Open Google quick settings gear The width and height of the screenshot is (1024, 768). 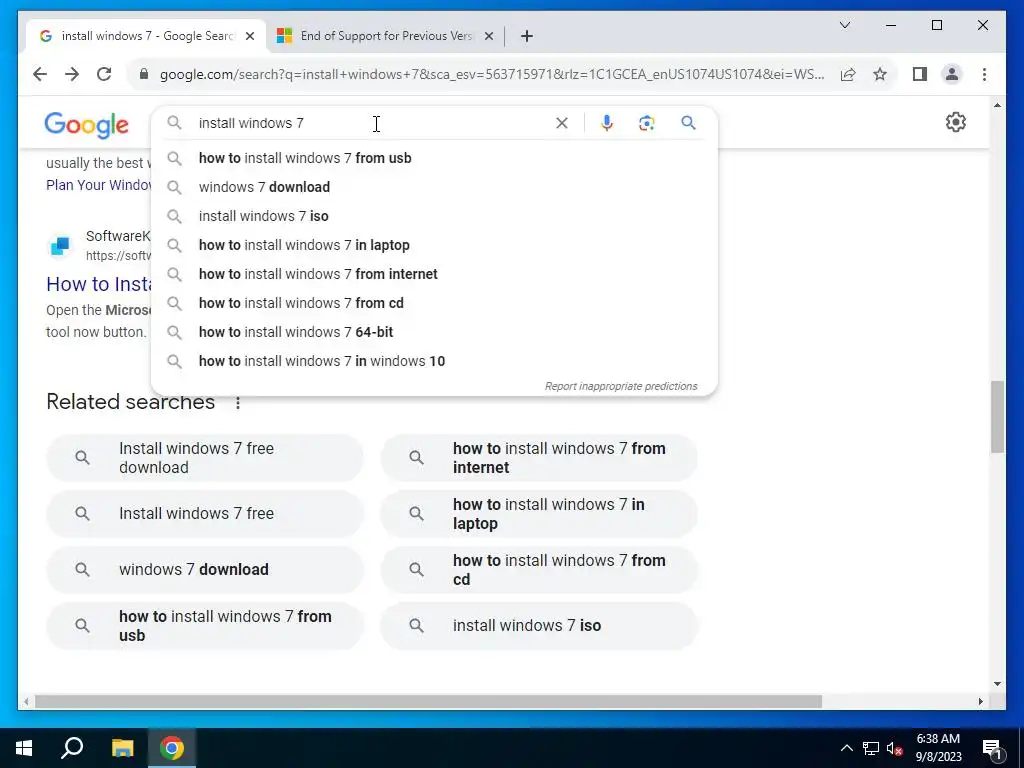tap(955, 122)
